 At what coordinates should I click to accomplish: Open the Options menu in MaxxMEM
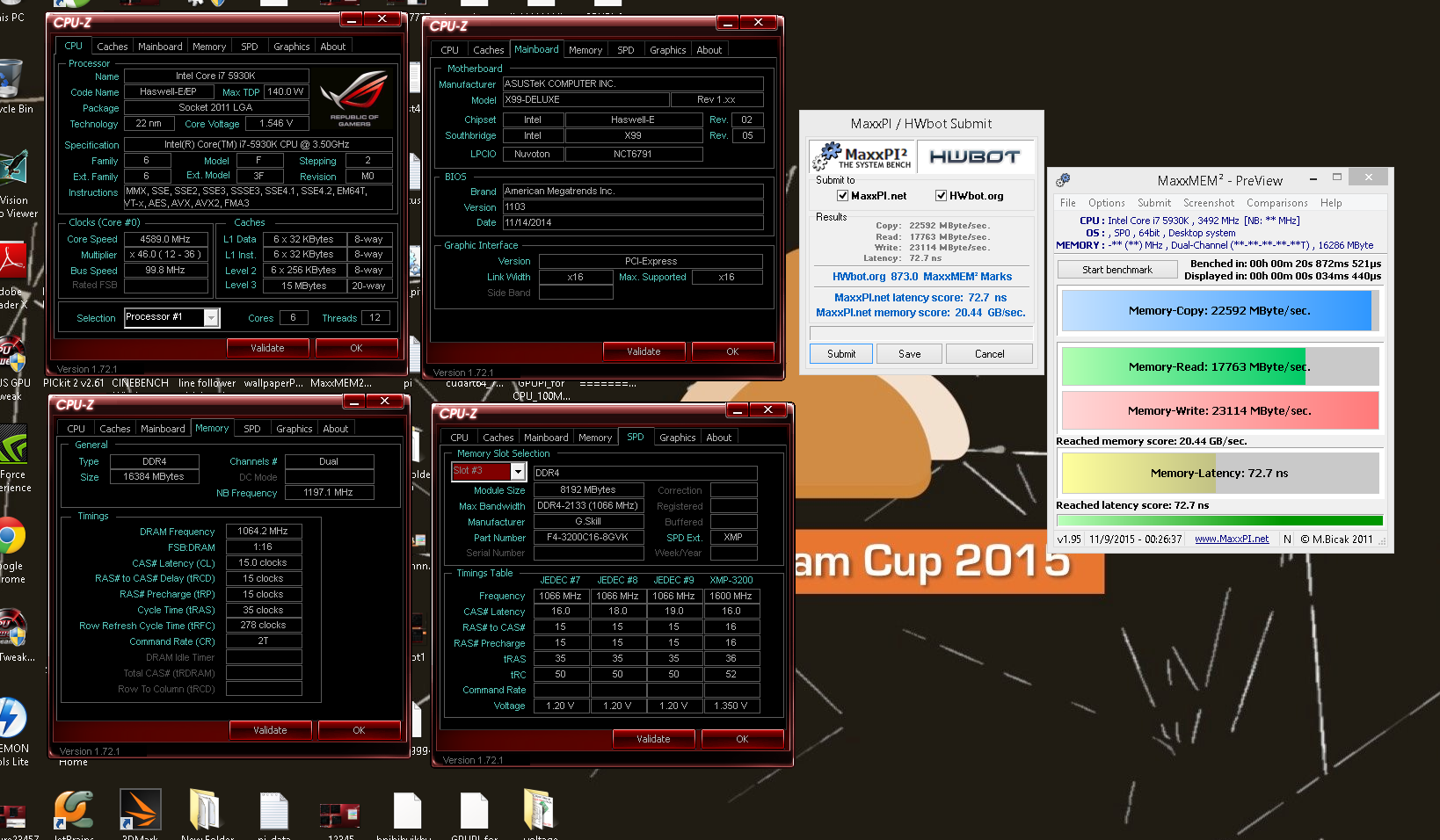tap(1106, 203)
